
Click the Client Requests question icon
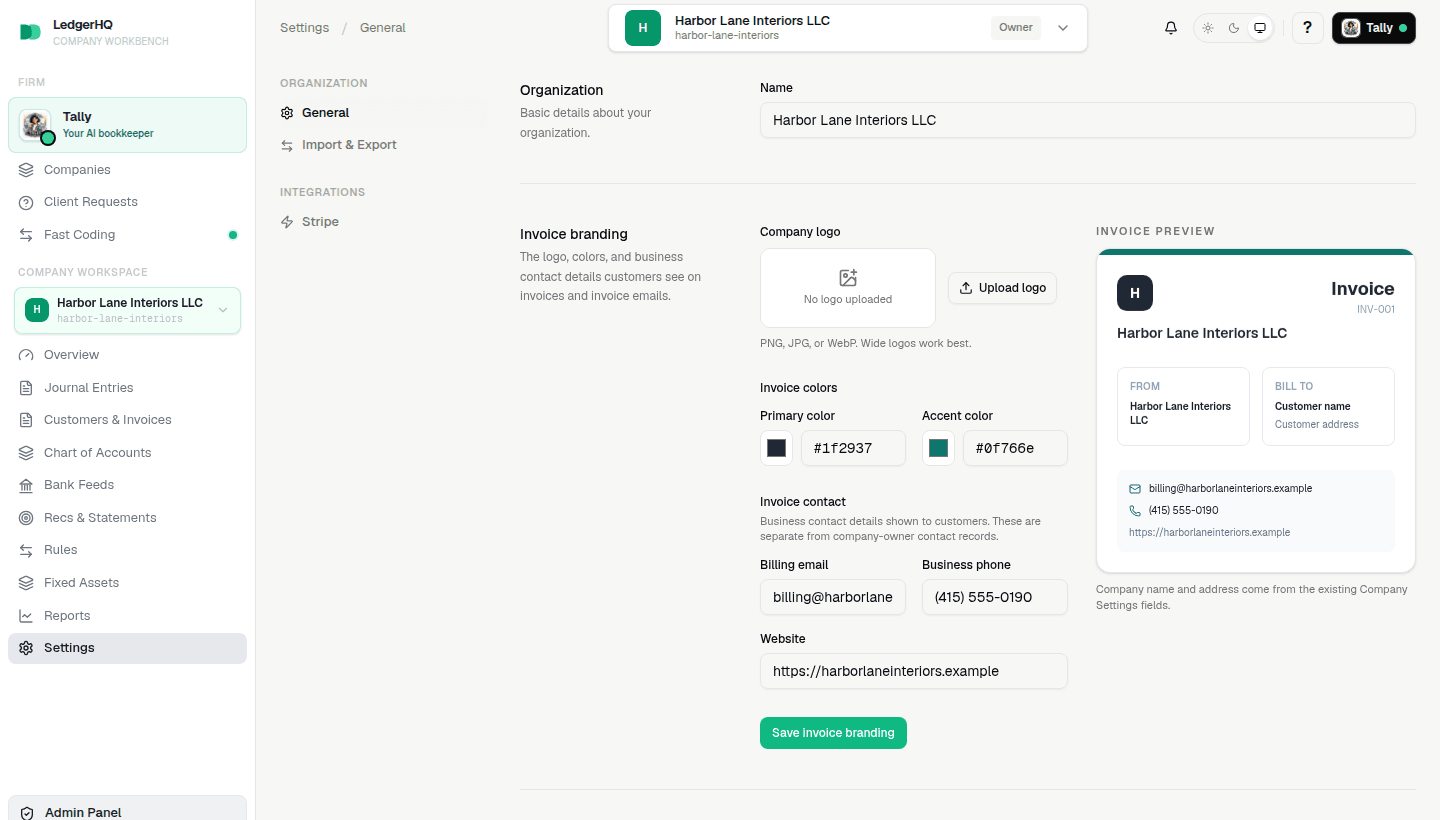26,202
